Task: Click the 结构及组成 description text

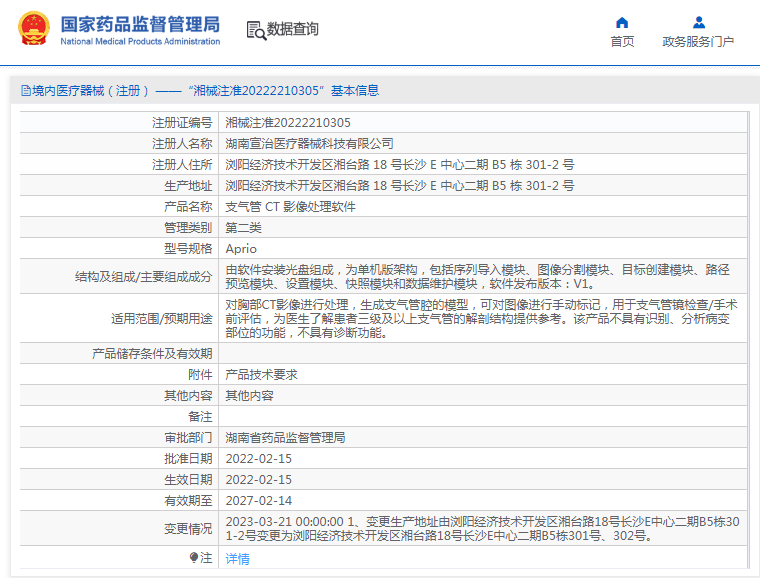Action: tap(477, 277)
